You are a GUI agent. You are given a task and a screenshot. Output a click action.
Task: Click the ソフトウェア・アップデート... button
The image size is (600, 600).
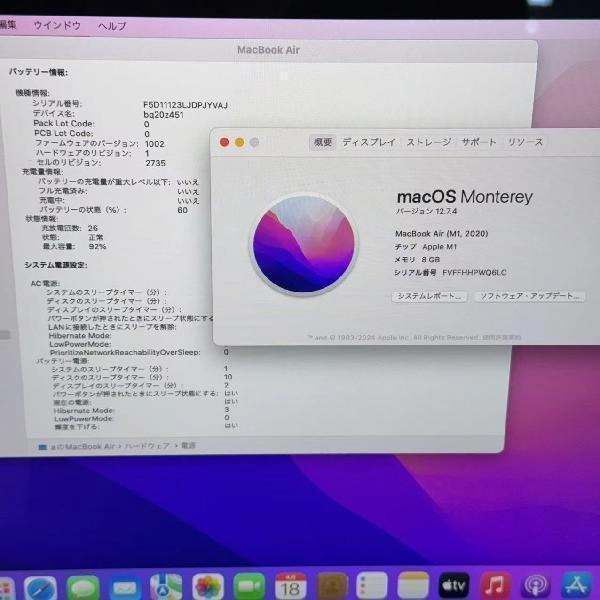[x=530, y=296]
